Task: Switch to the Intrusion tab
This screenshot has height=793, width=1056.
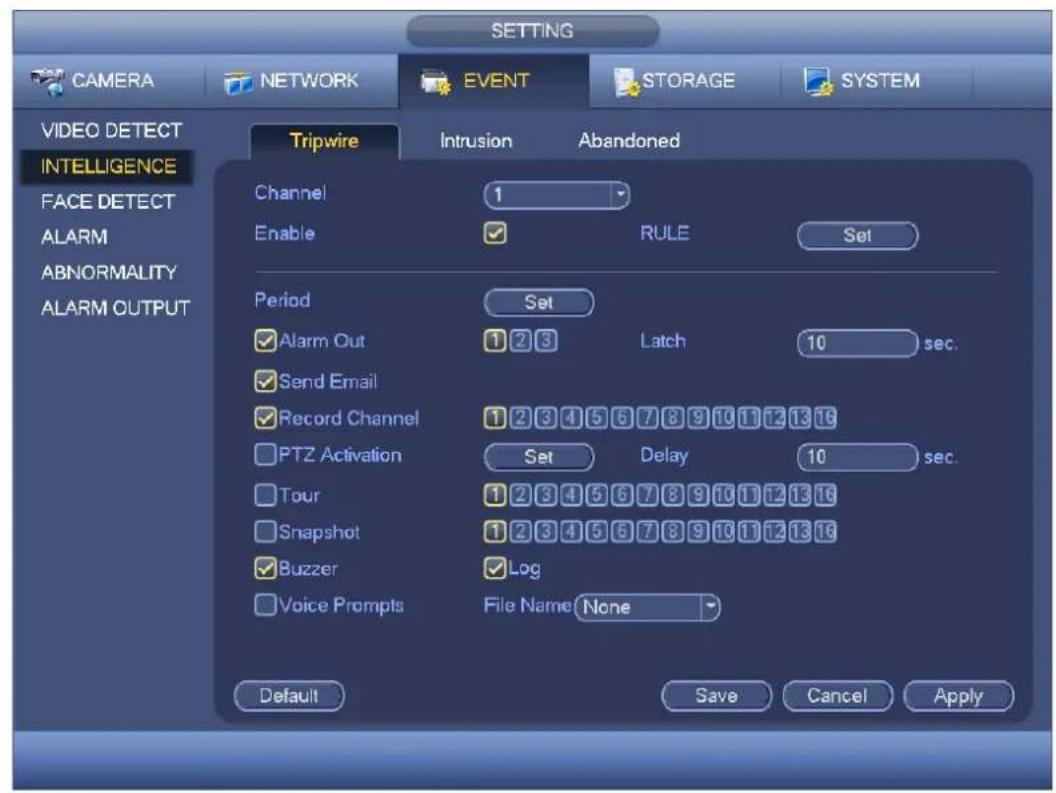Action: 475,141
